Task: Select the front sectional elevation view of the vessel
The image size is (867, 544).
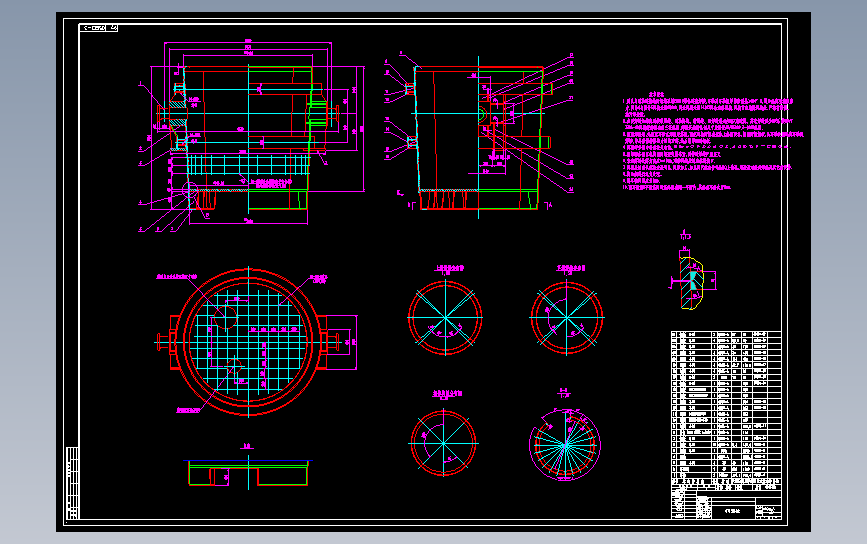Action: click(x=252, y=135)
